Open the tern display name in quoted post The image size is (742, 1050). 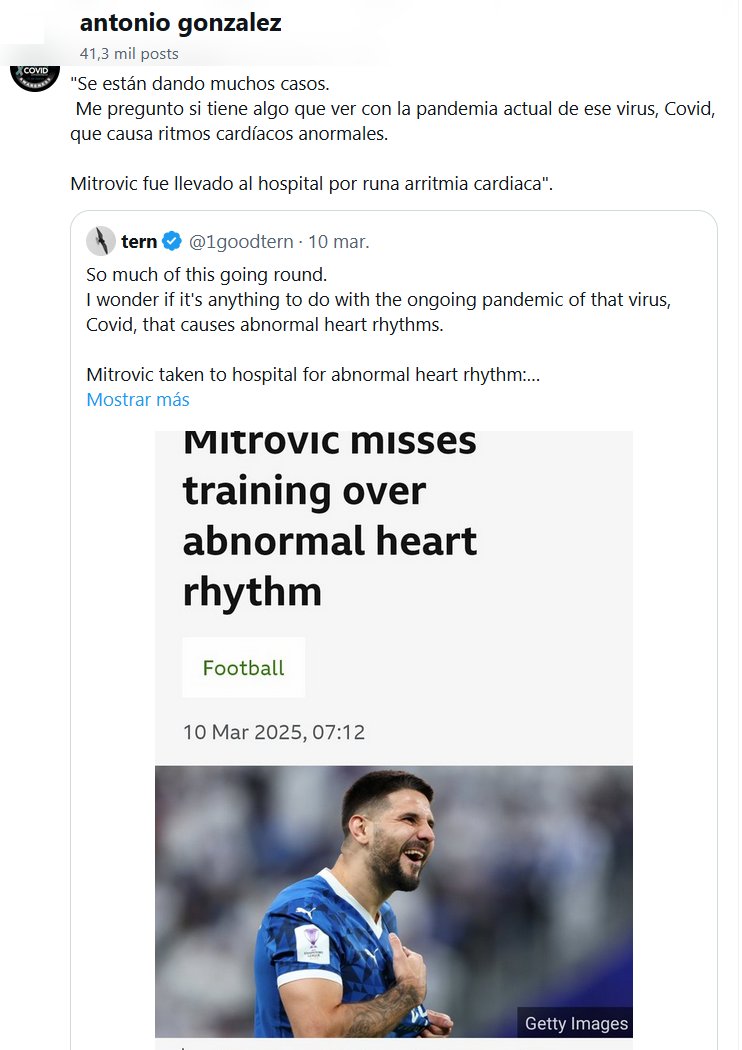point(139,241)
